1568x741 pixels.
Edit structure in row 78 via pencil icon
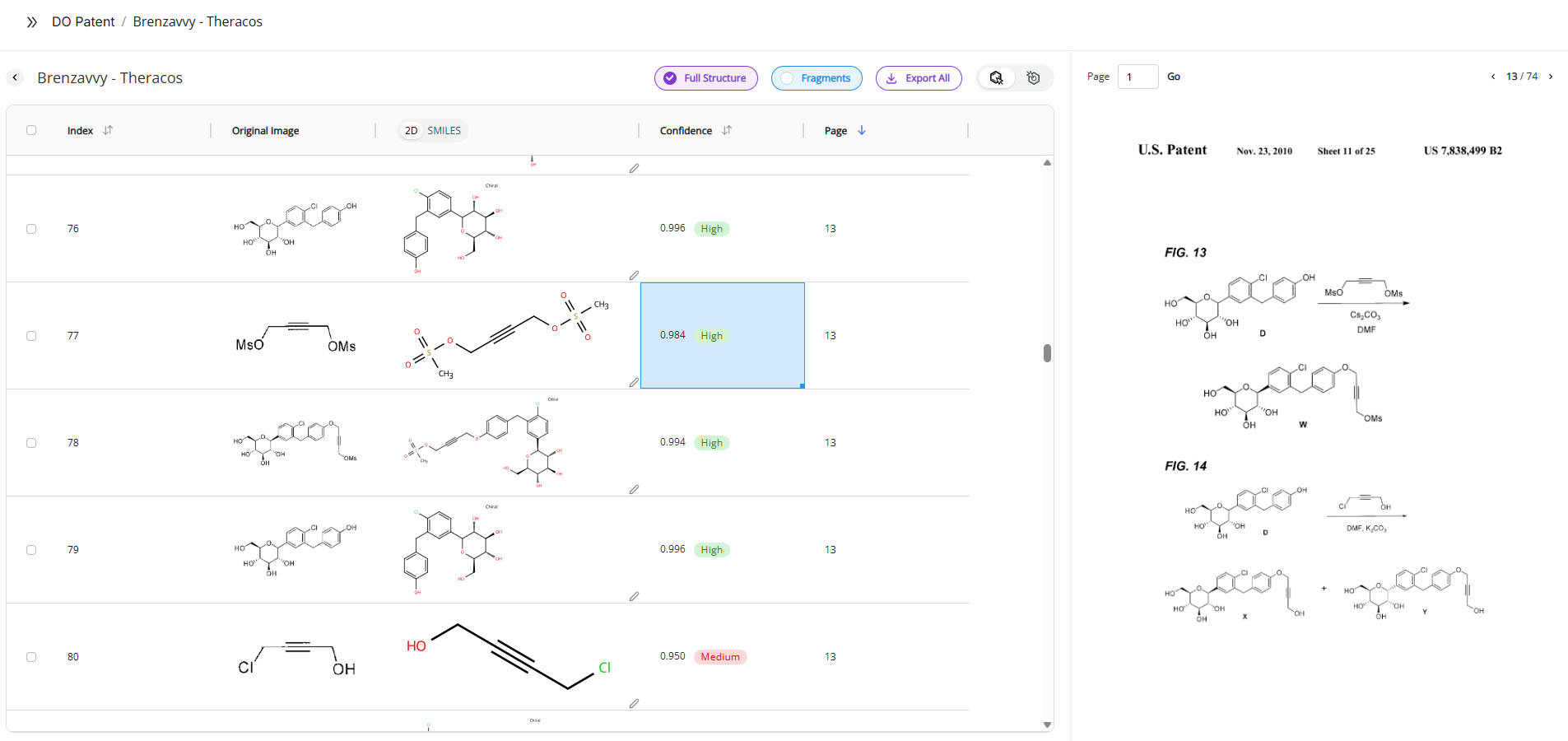pos(634,490)
